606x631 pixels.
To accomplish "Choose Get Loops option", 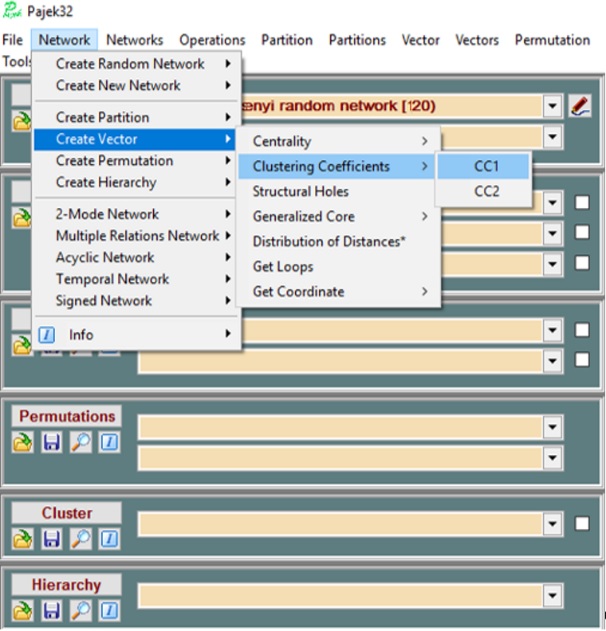I will coord(338,266).
